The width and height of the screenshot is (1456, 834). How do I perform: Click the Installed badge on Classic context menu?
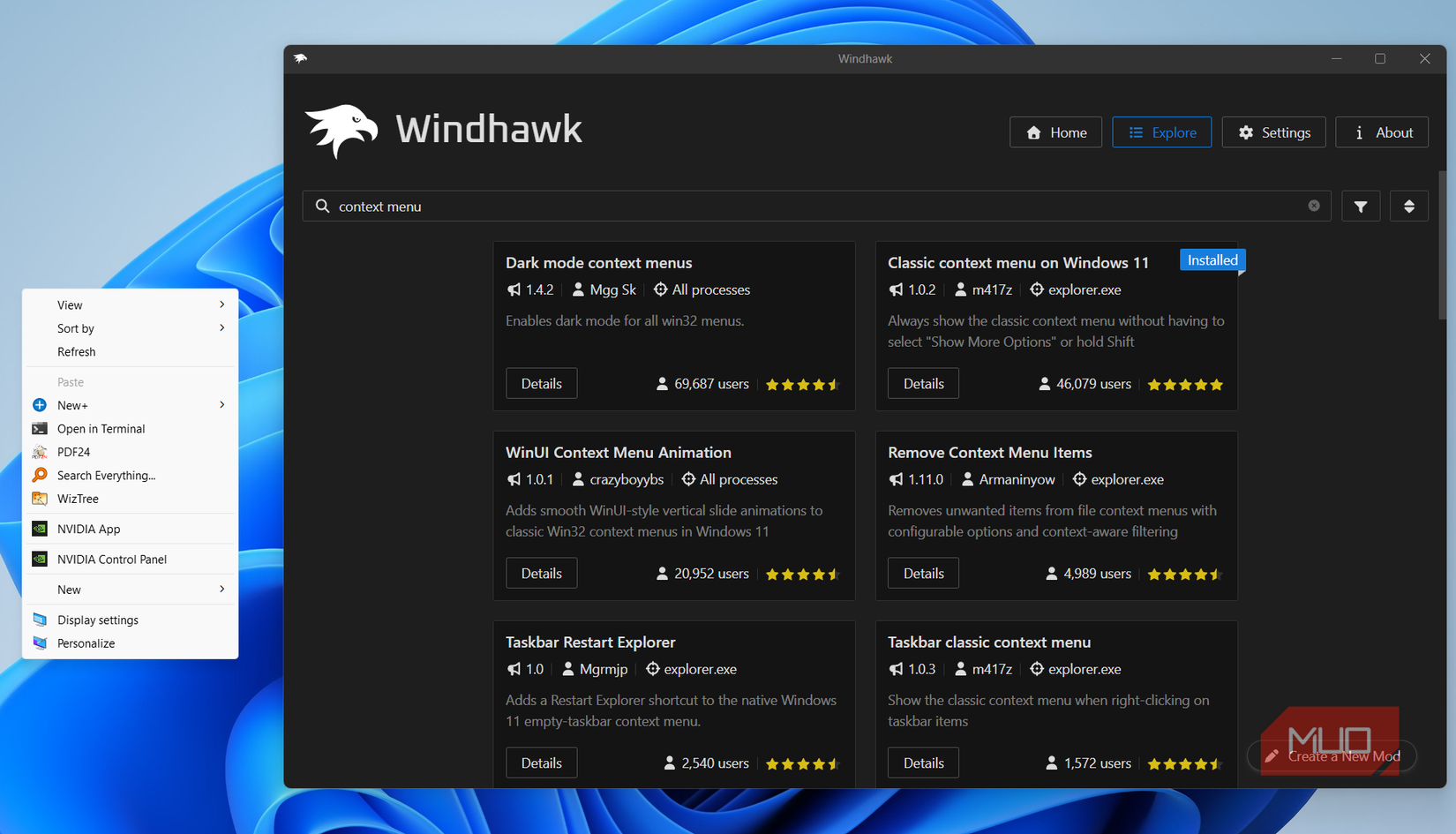(1212, 260)
